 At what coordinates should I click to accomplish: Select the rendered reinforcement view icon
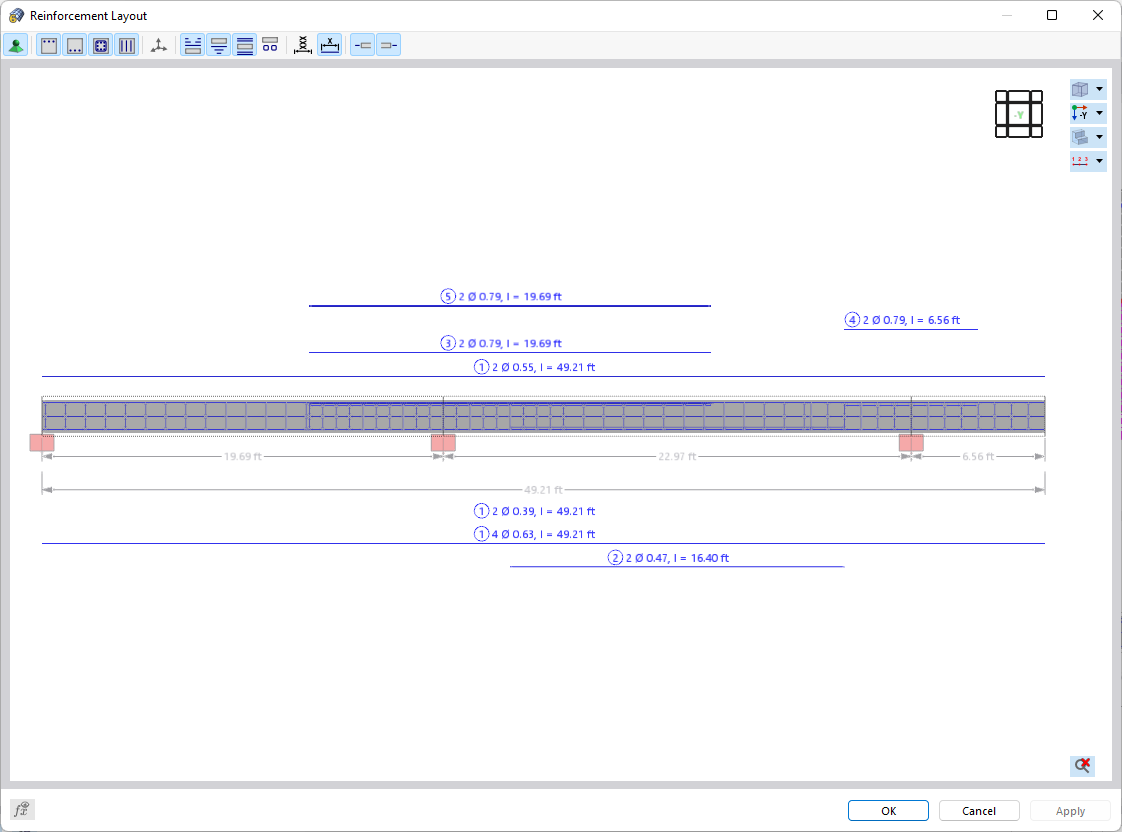[15, 44]
